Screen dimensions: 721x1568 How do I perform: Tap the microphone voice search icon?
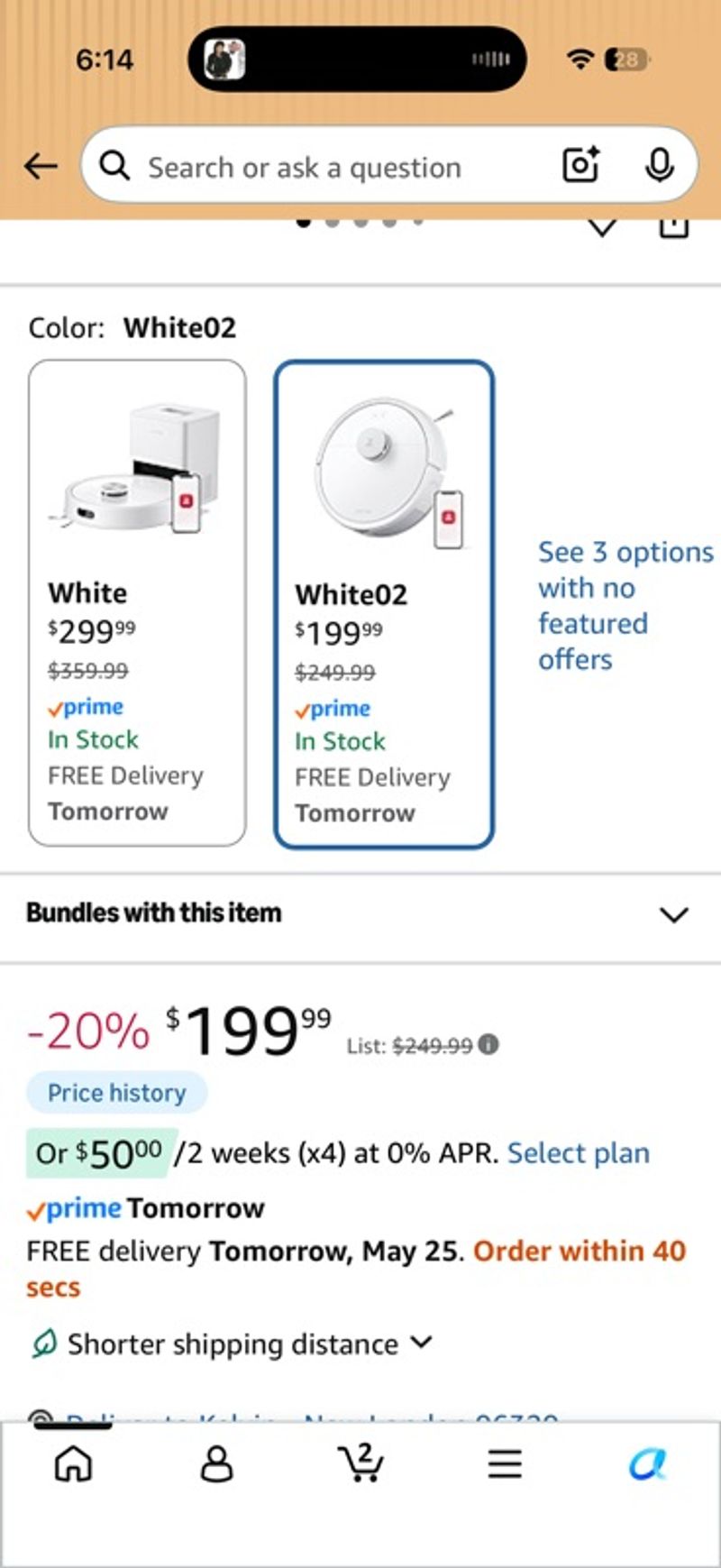click(660, 165)
